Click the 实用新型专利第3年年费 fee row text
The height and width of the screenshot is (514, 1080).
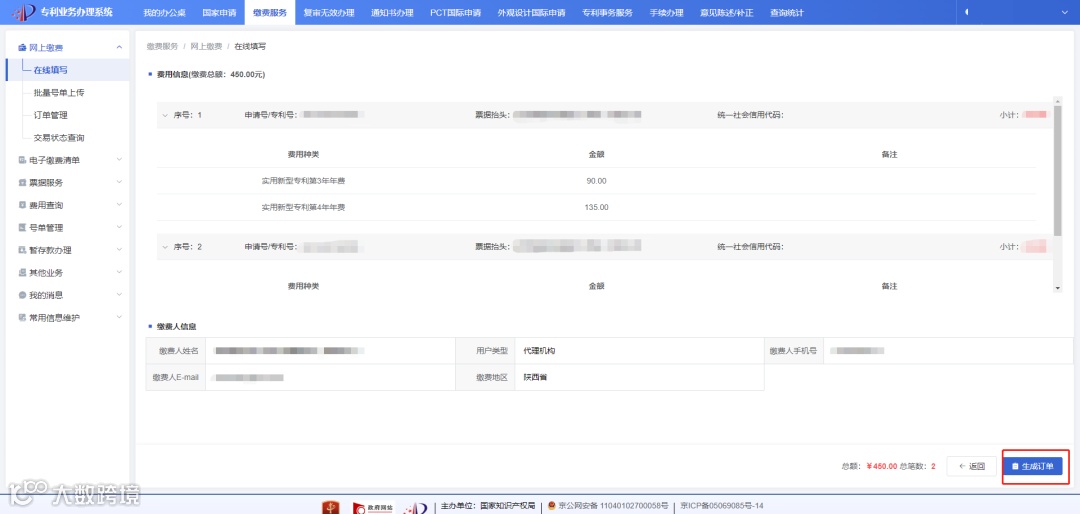(303, 181)
